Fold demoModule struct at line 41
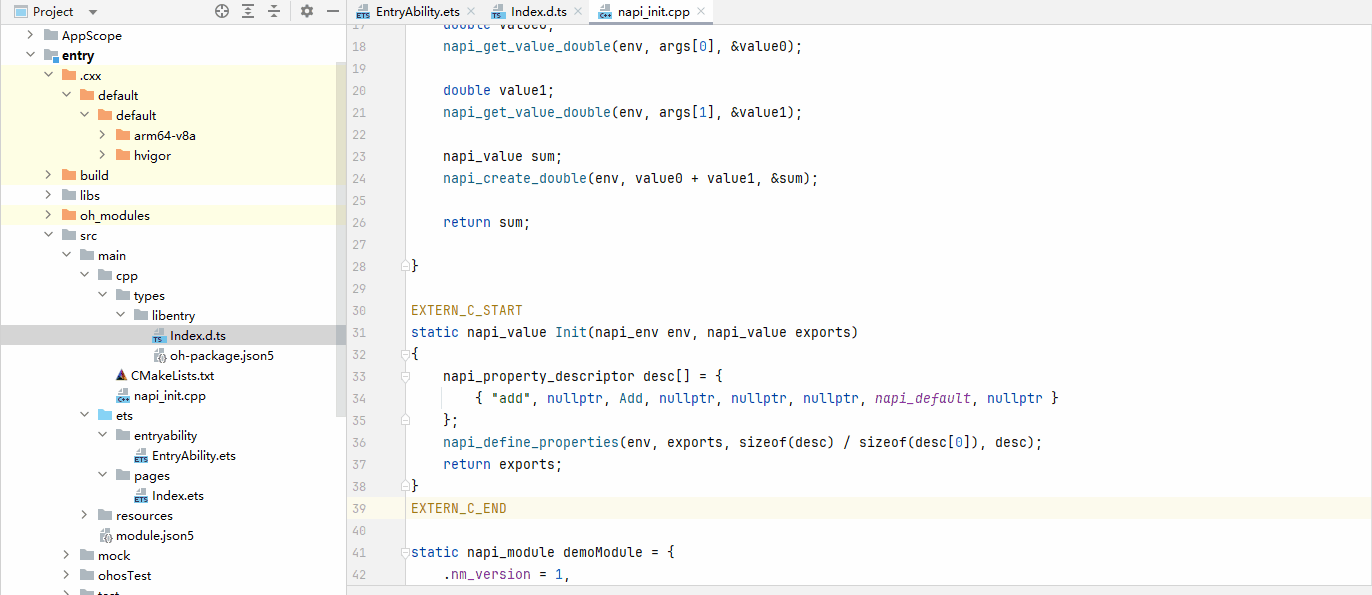 coord(405,552)
